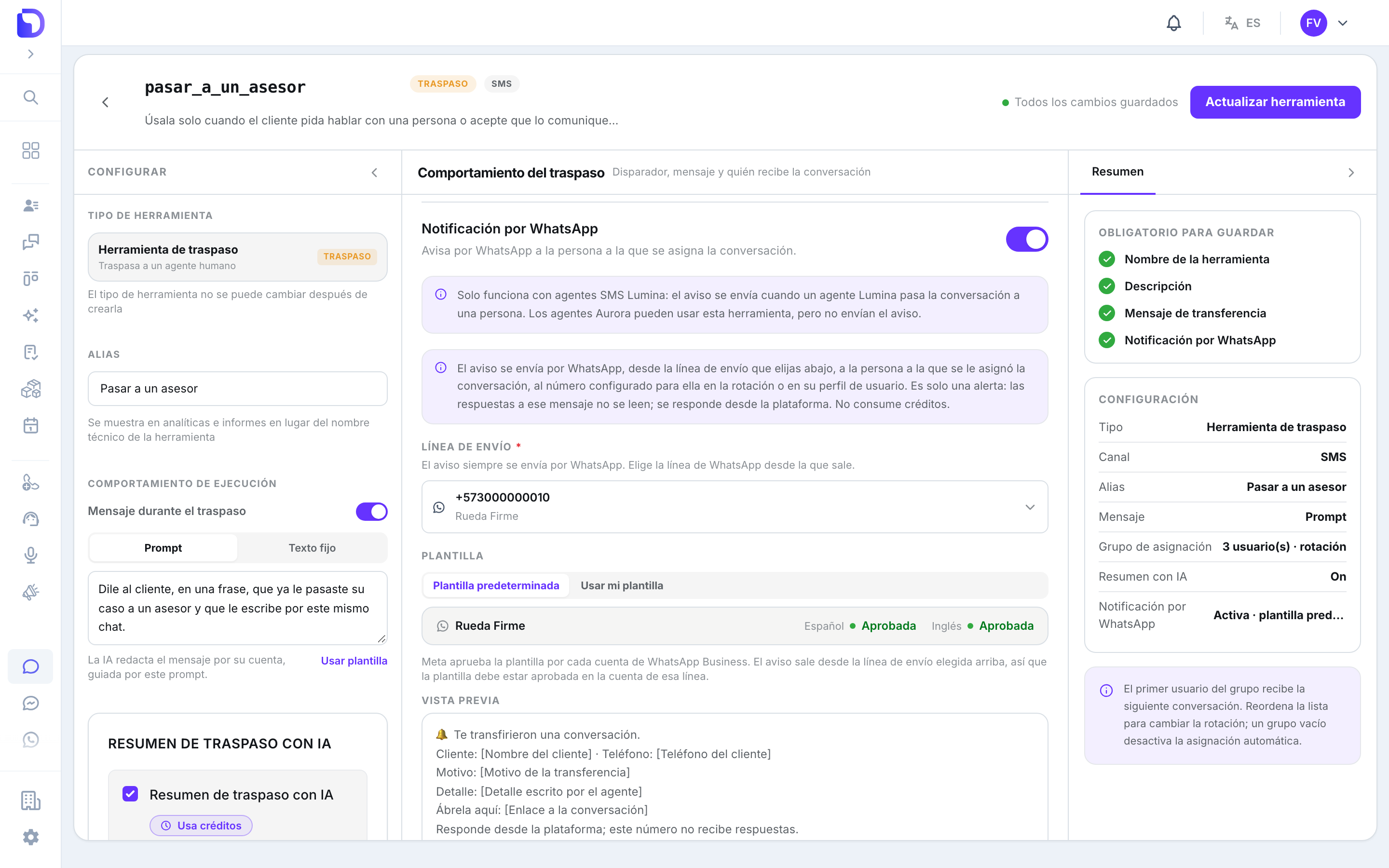Open the user account menu chevron
Screen dimensions: 1389x868
coord(1343,23)
